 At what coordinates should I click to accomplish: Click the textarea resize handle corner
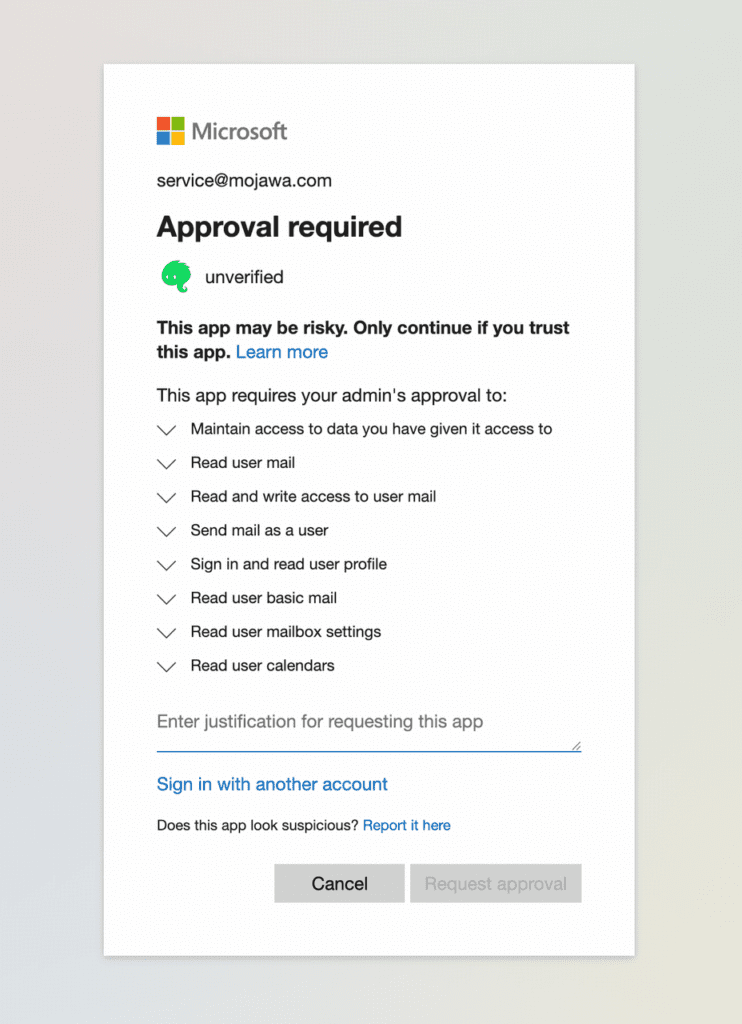(x=576, y=746)
